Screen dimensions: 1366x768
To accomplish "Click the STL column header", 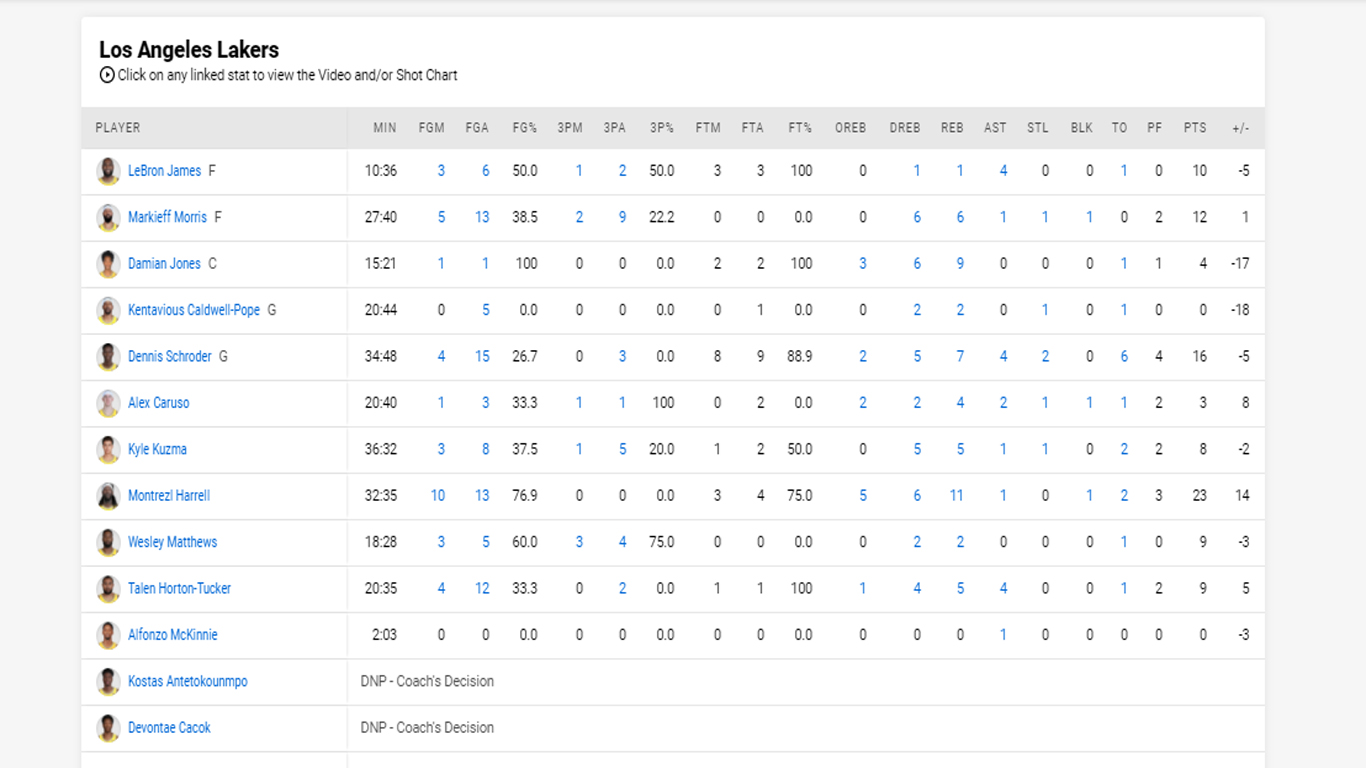I will 1038,128.
